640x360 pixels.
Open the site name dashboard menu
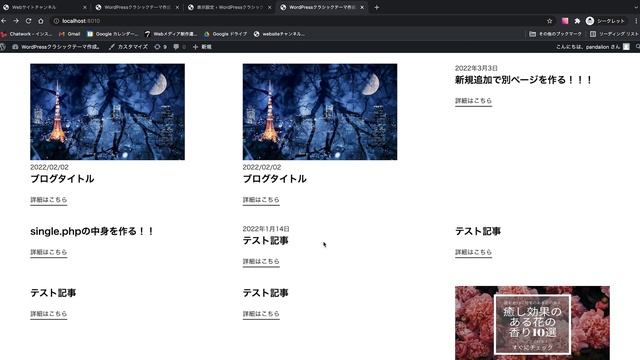[56, 47]
